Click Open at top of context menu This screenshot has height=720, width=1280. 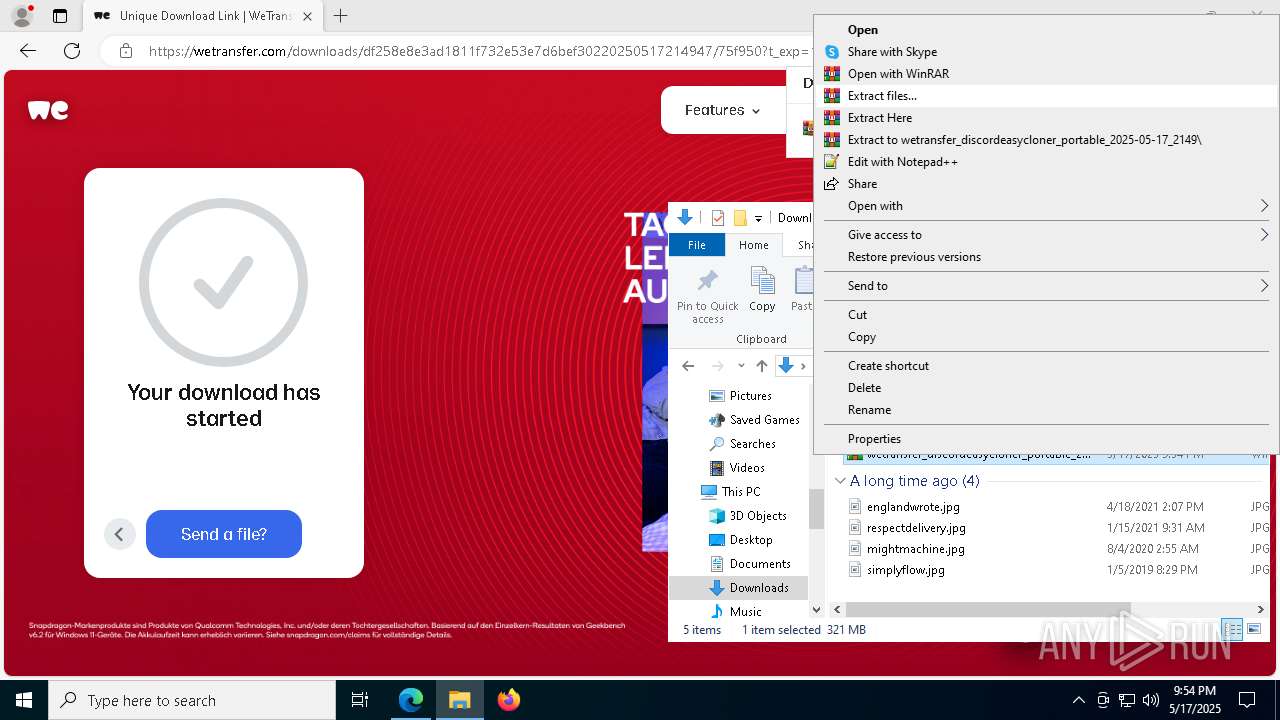point(1046,30)
